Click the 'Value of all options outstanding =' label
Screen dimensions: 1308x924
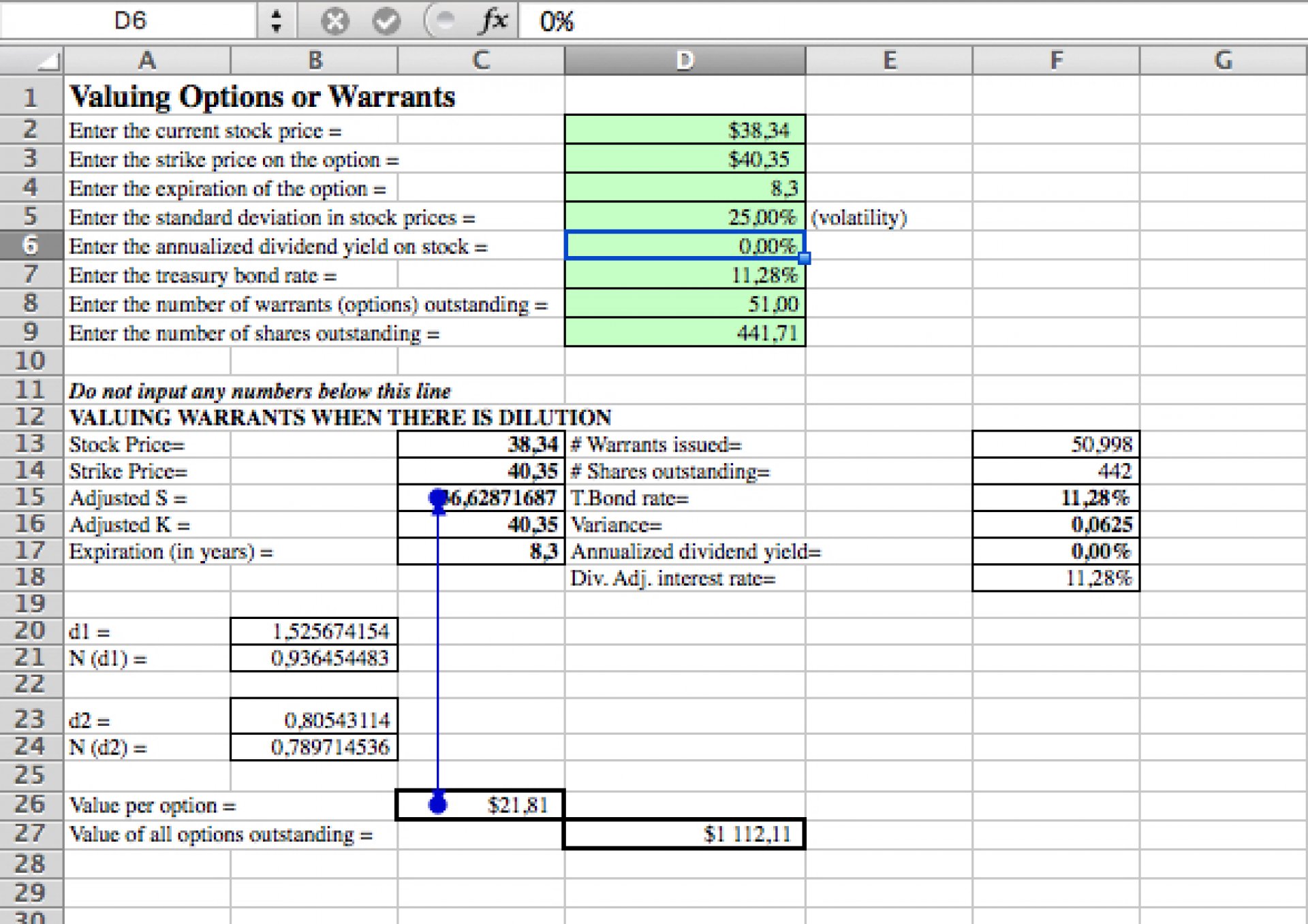click(x=221, y=834)
